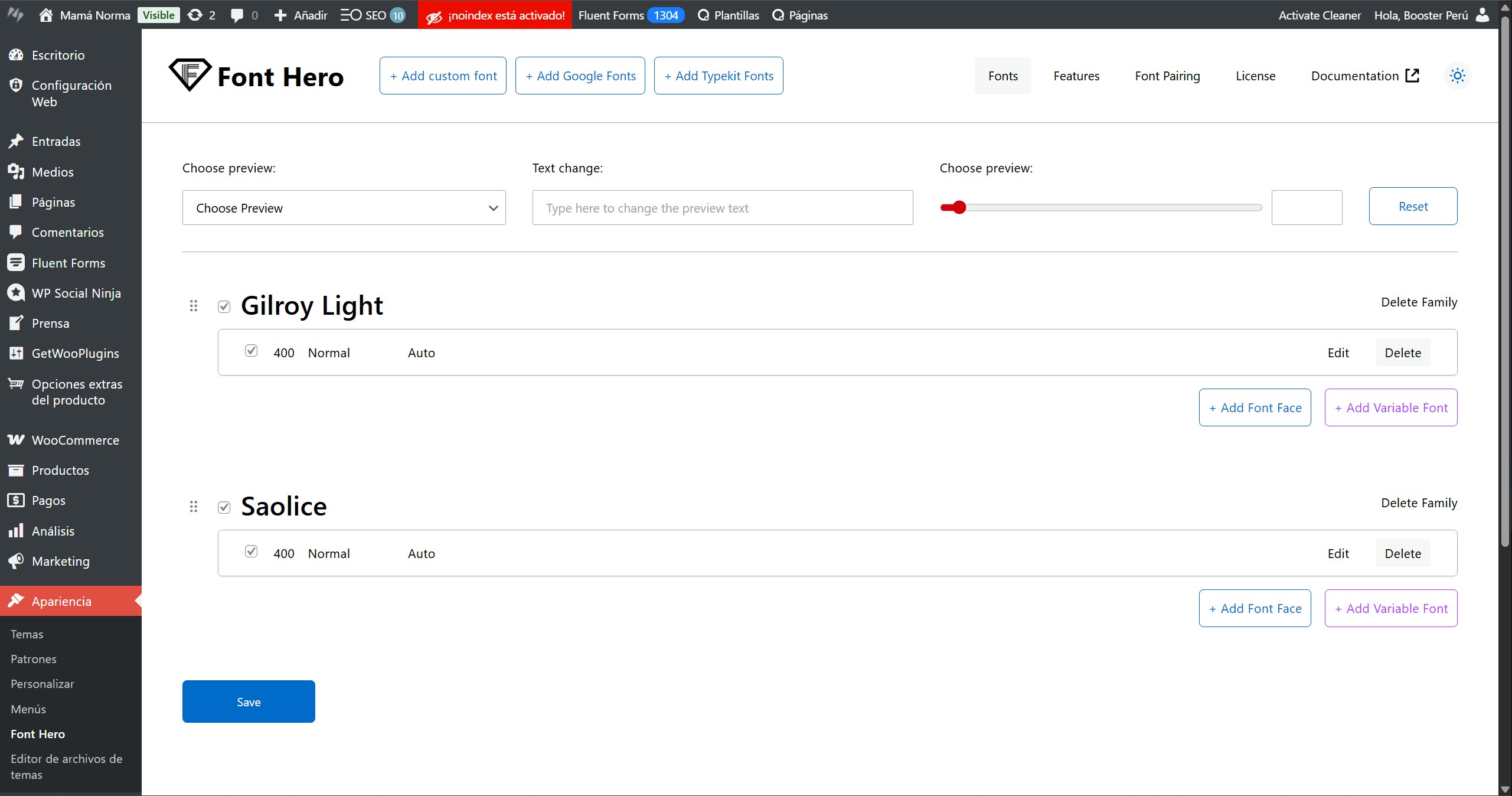This screenshot has height=796, width=1512.
Task: Click the Prensa edit icon
Action: pos(16,323)
